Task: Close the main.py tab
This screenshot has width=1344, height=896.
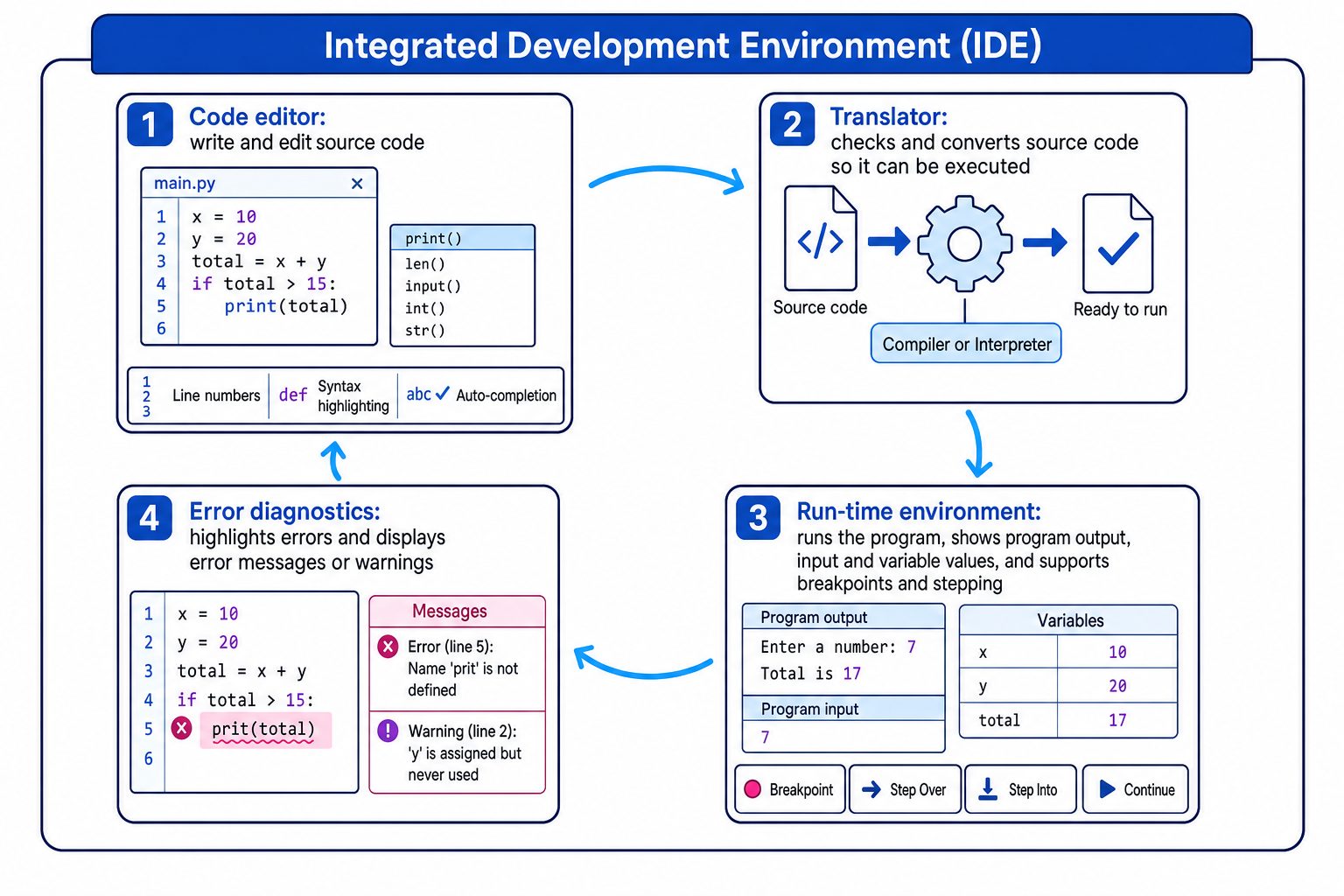Action: tap(357, 184)
